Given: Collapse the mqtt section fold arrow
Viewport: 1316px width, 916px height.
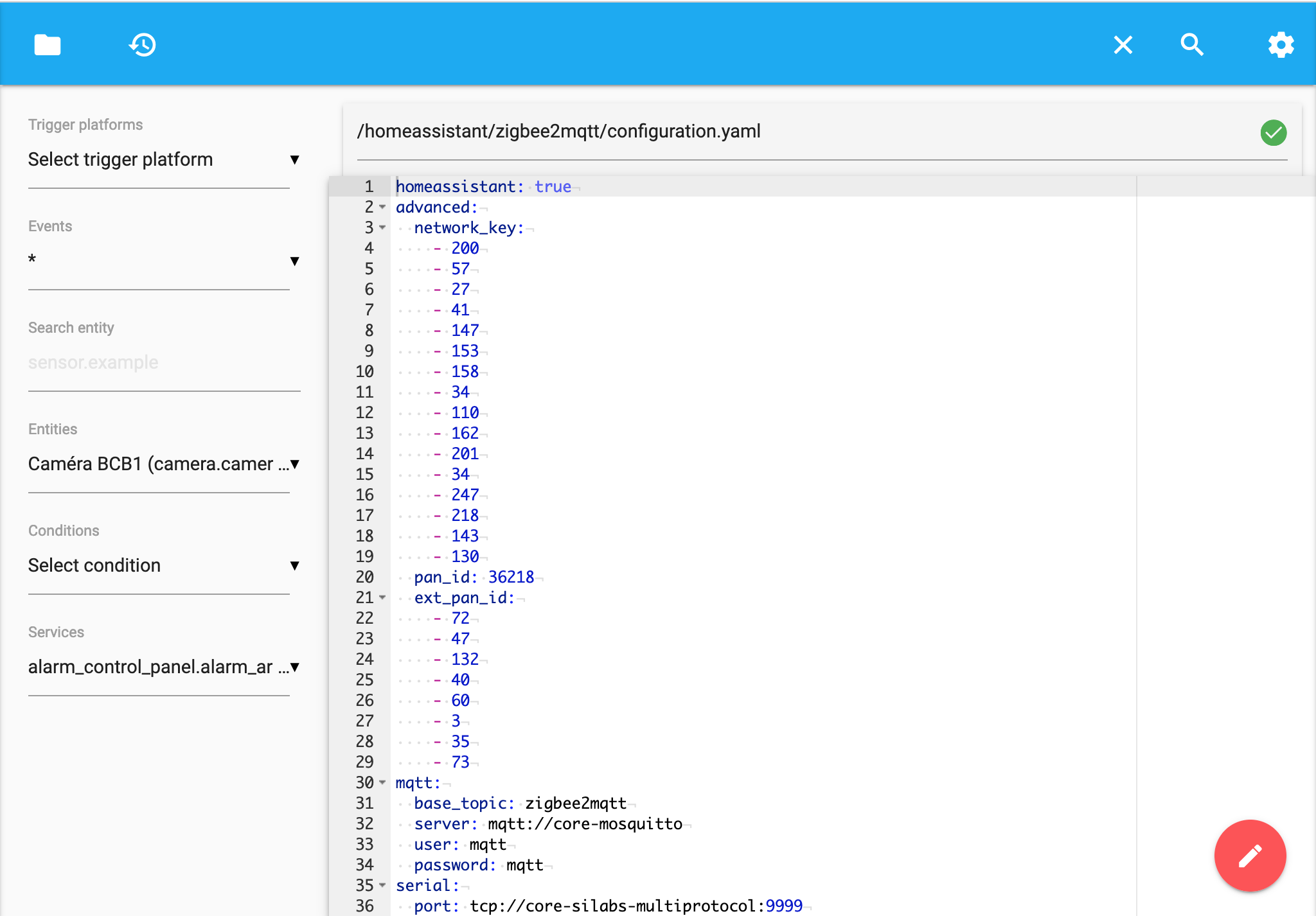Looking at the screenshot, I should pyautogui.click(x=382, y=782).
